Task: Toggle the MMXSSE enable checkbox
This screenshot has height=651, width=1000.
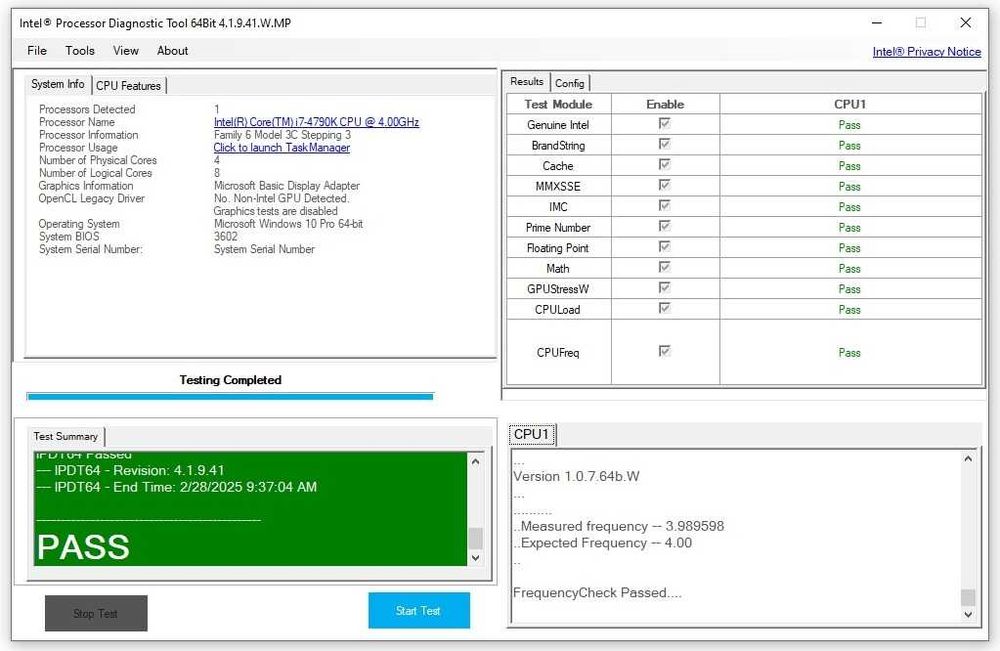Action: click(665, 185)
